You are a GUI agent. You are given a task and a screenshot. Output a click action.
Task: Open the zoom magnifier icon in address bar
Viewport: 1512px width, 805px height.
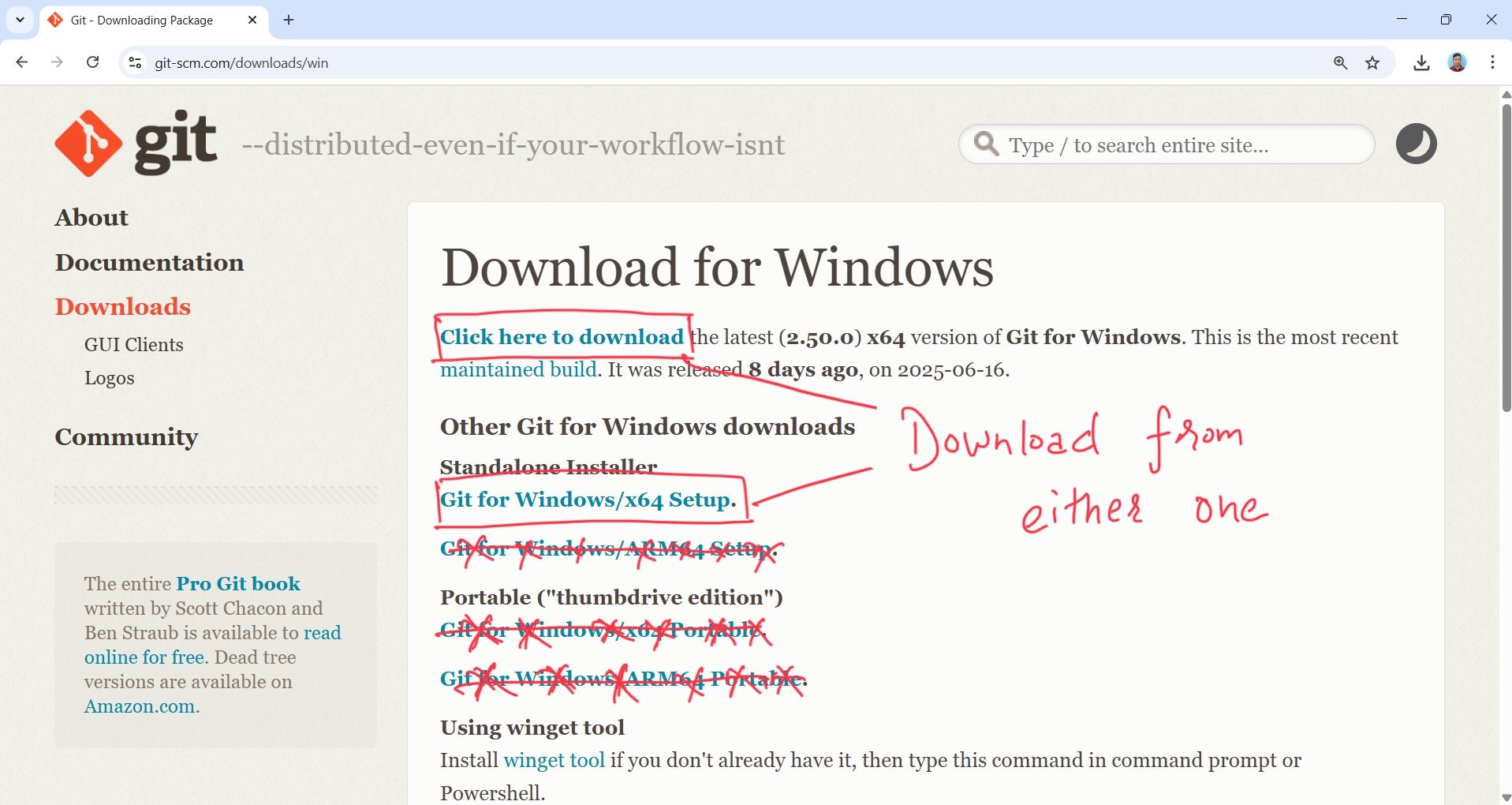[x=1340, y=62]
